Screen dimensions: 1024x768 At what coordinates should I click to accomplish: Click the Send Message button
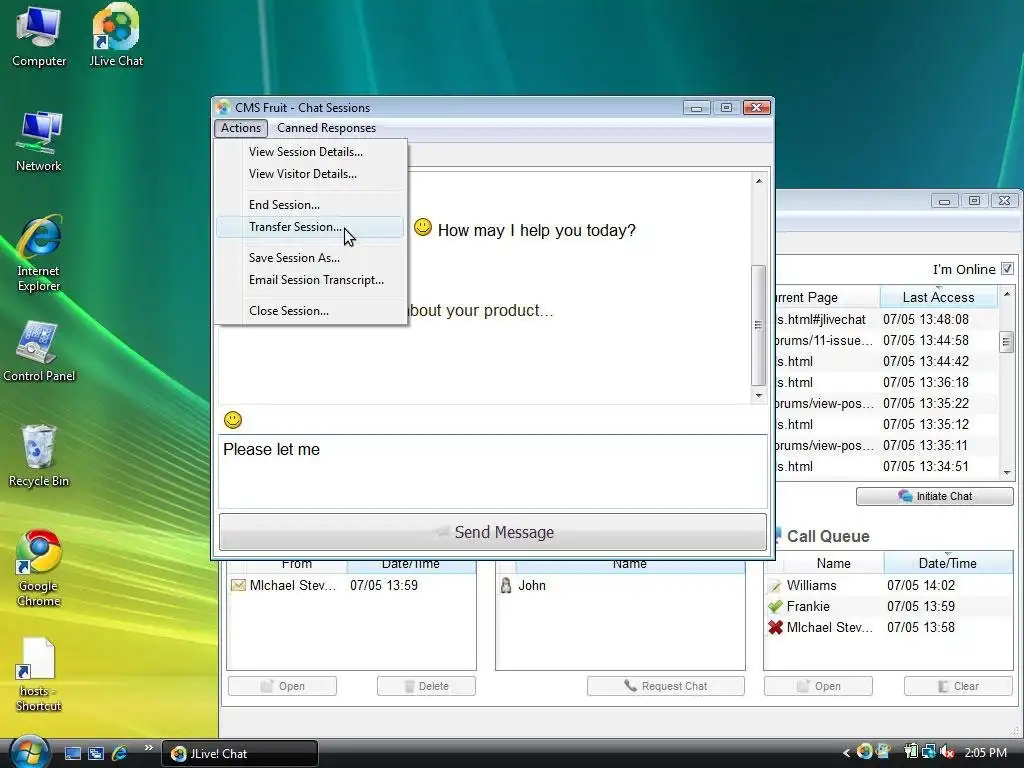(x=493, y=532)
